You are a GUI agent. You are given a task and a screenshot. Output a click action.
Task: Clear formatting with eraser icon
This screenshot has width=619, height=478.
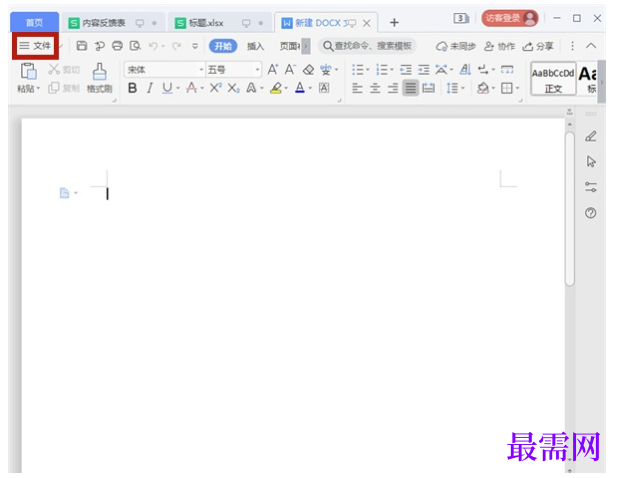[x=308, y=70]
